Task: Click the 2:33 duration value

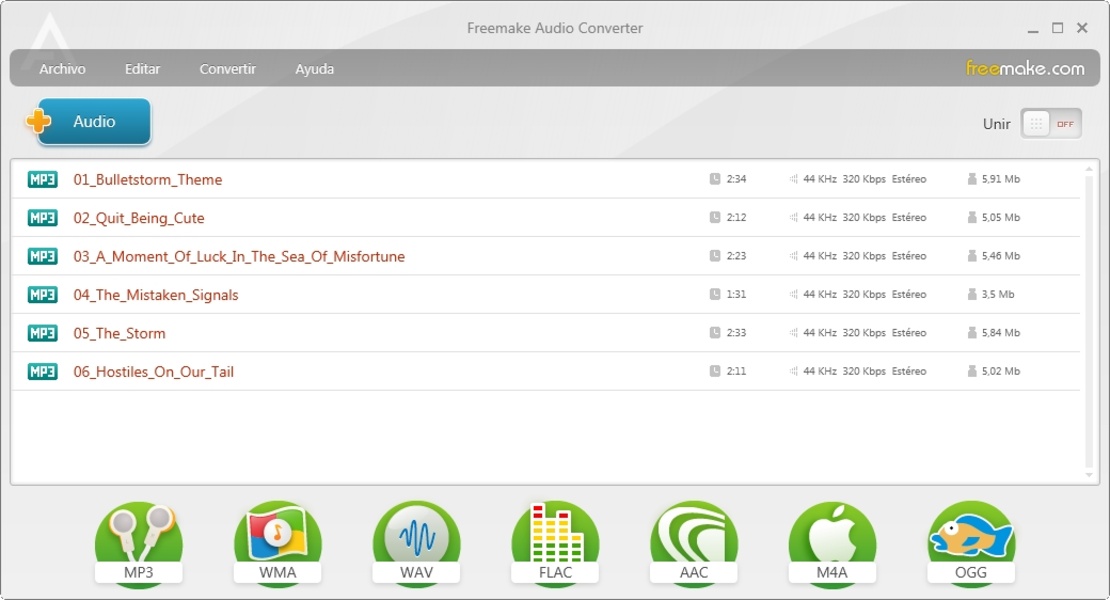Action: tap(736, 333)
